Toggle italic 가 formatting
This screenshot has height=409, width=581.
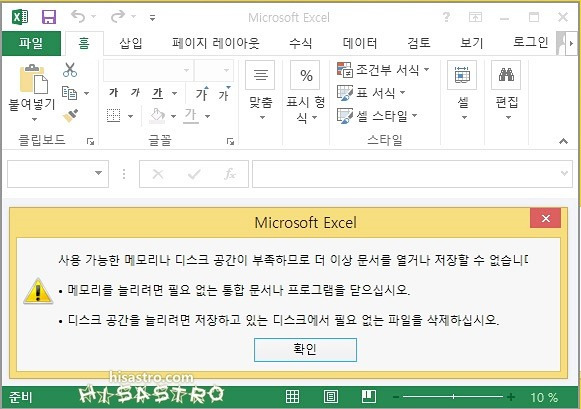pyautogui.click(x=135, y=93)
